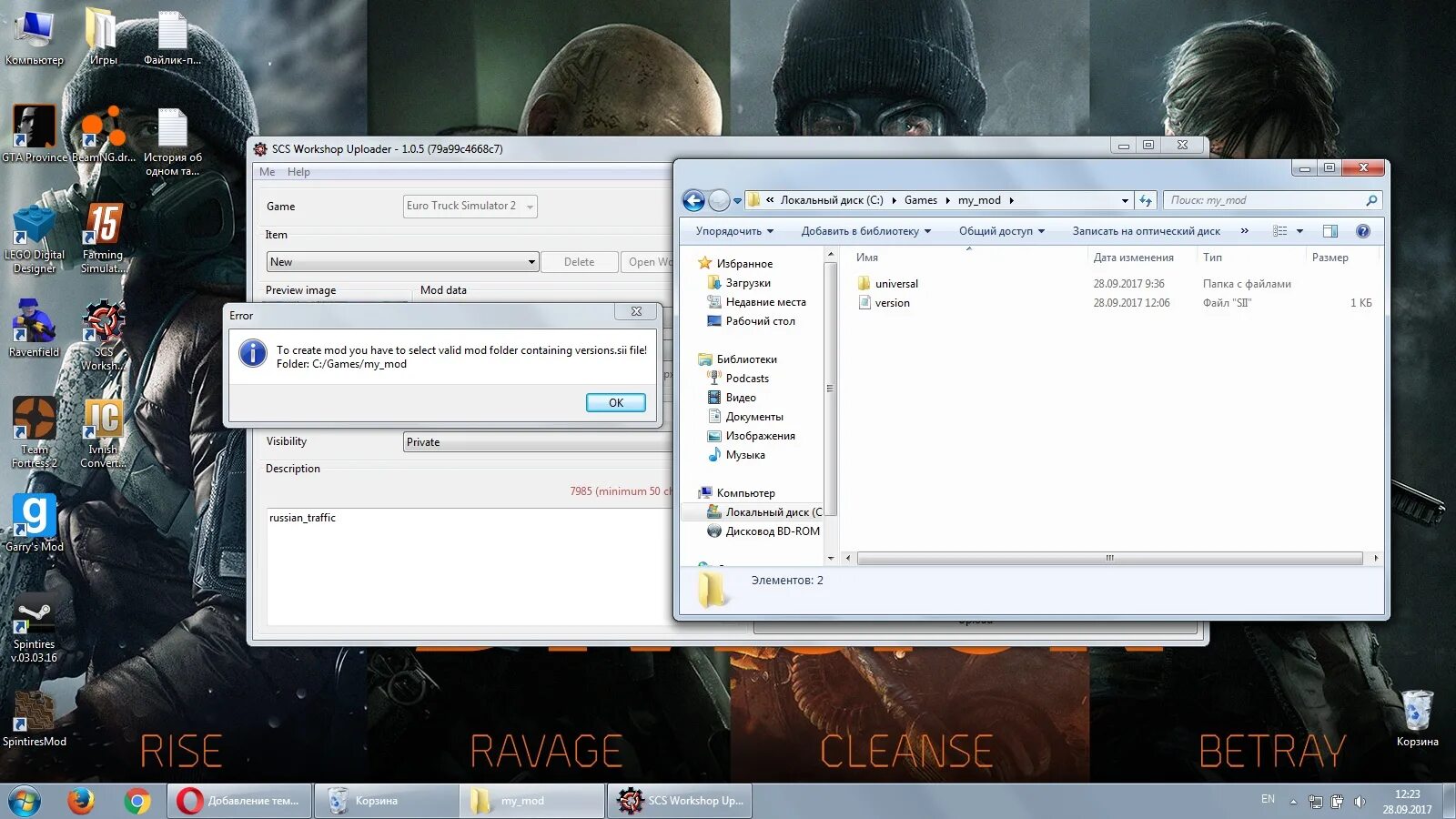1456x819 pixels.
Task: Select LEGO Digital Designer desktop icon
Action: click(35, 239)
